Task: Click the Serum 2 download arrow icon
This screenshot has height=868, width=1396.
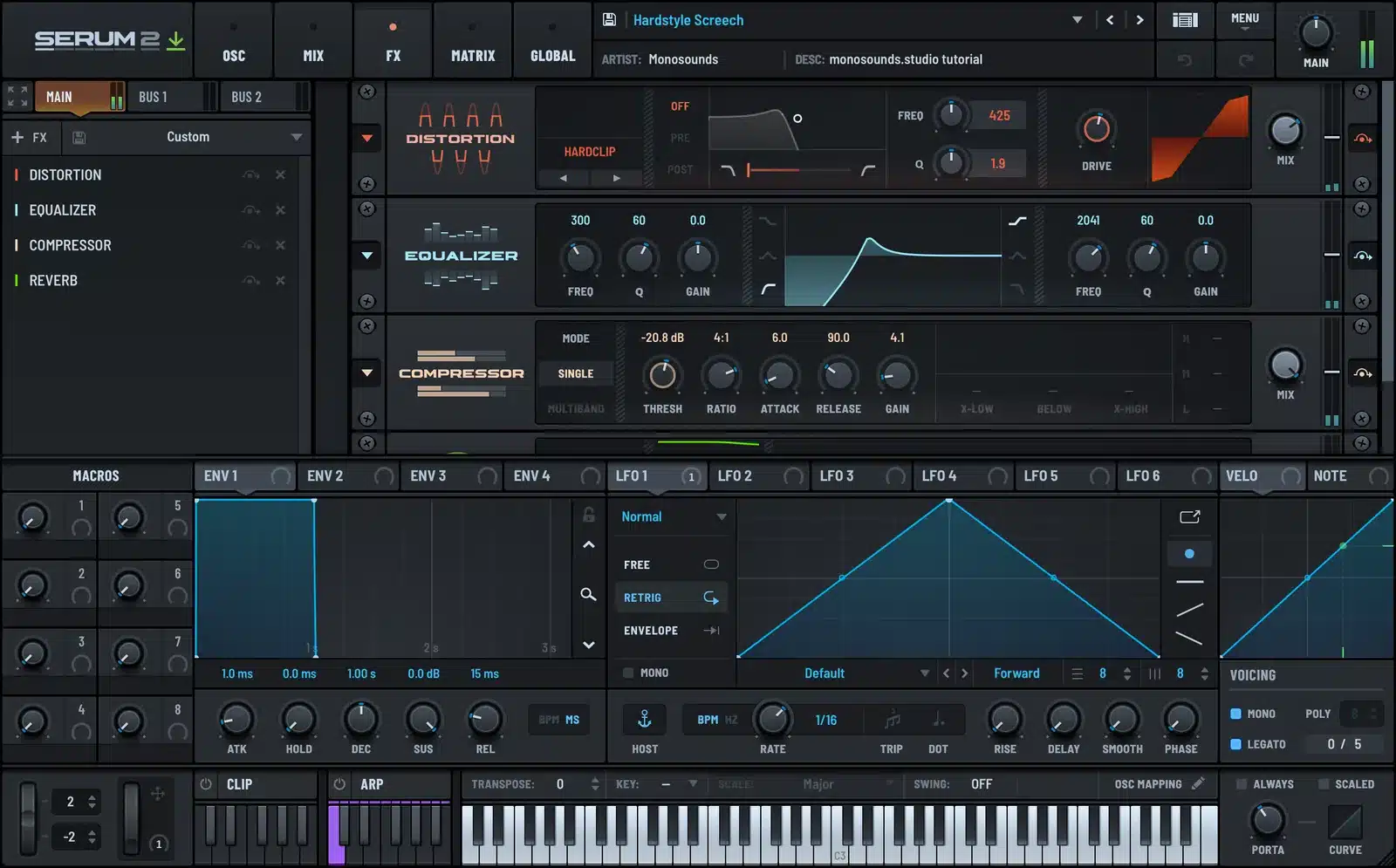Action: (x=176, y=40)
